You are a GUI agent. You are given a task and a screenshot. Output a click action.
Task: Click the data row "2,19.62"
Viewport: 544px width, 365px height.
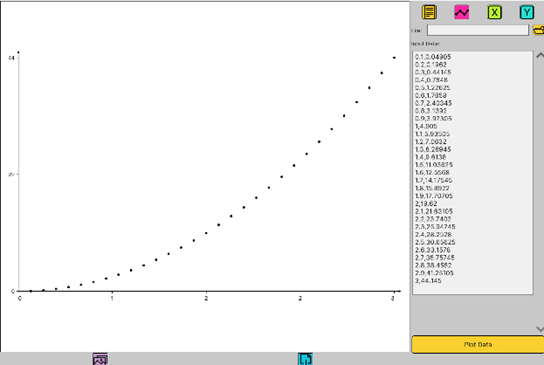pyautogui.click(x=426, y=203)
